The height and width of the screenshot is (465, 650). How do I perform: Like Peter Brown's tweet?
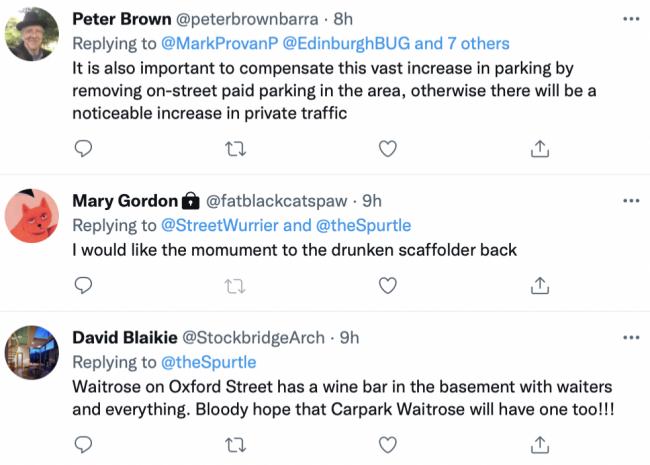click(x=388, y=149)
